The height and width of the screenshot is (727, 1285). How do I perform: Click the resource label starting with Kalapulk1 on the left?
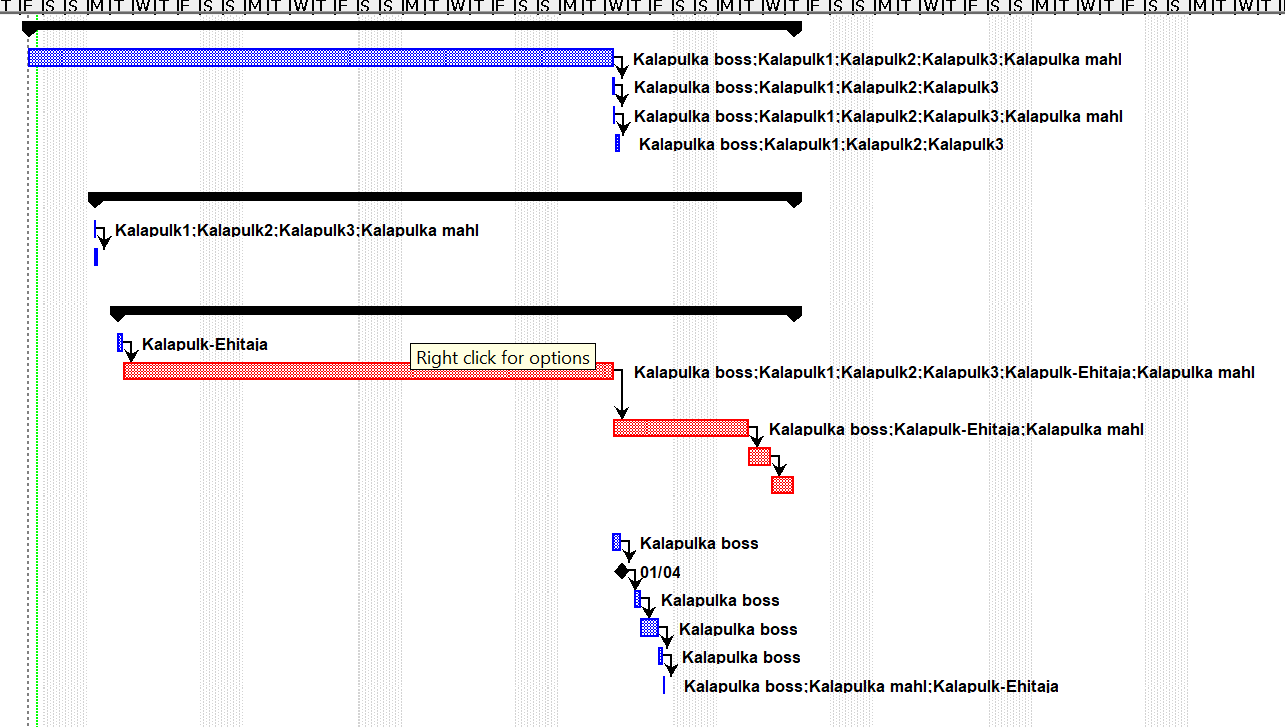296,231
